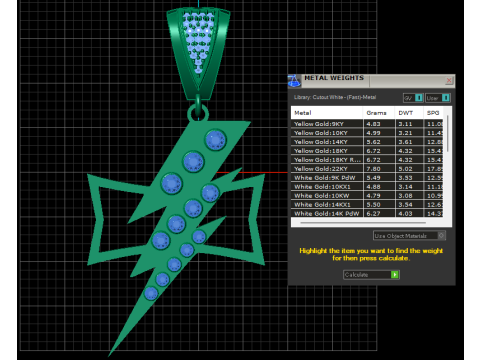Select the Yellow Gold:14KY row

[x=367, y=142]
